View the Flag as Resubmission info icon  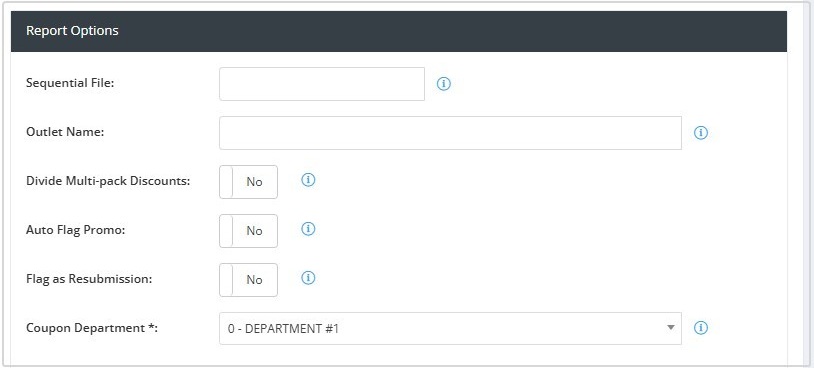(x=308, y=278)
